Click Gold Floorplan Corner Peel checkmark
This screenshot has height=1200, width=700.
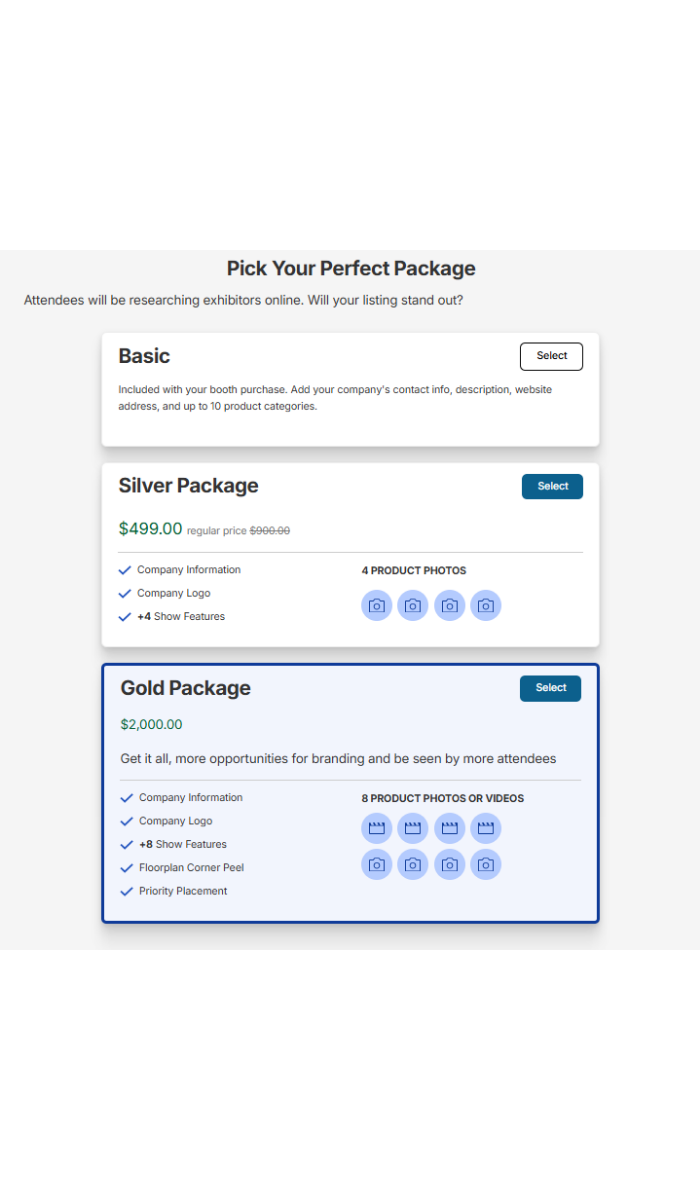pyautogui.click(x=127, y=868)
